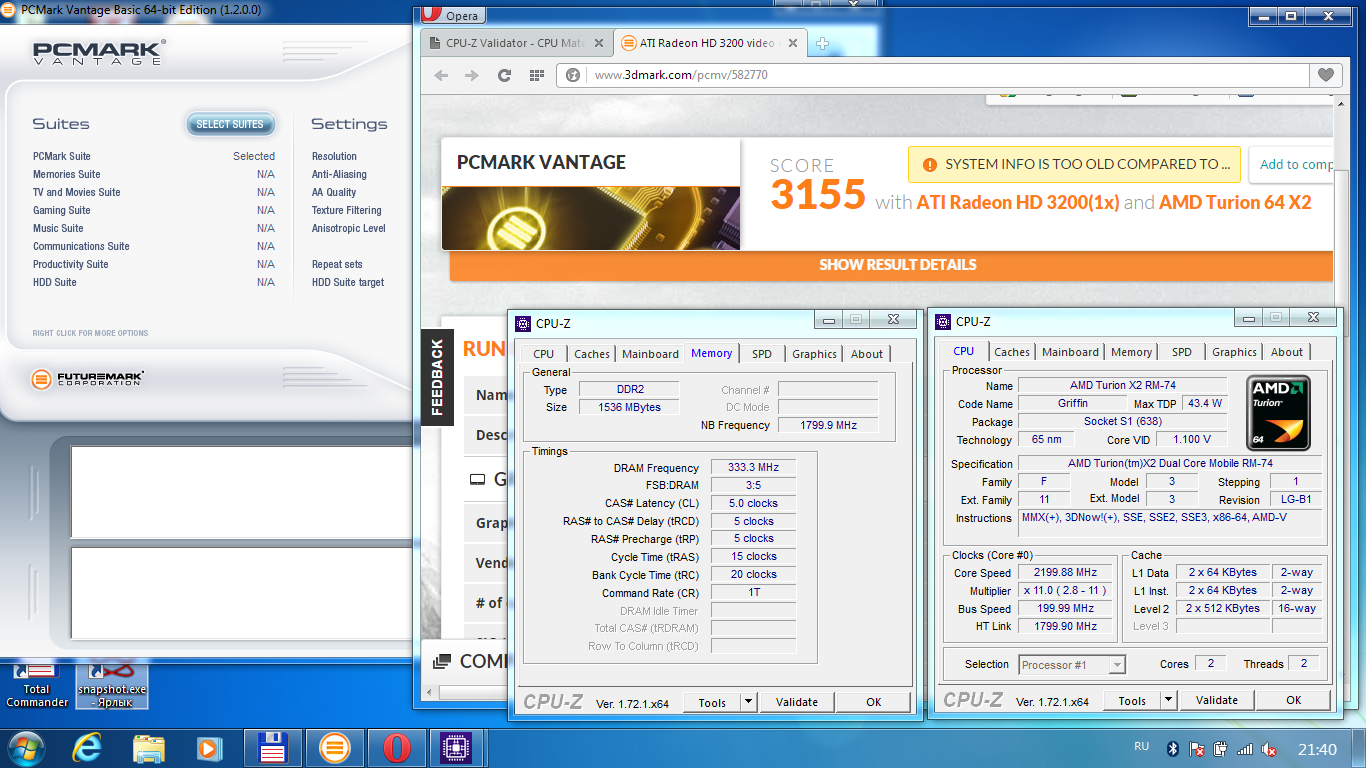This screenshot has width=1366, height=768.
Task: Open Windows Start menu
Action: (25, 748)
